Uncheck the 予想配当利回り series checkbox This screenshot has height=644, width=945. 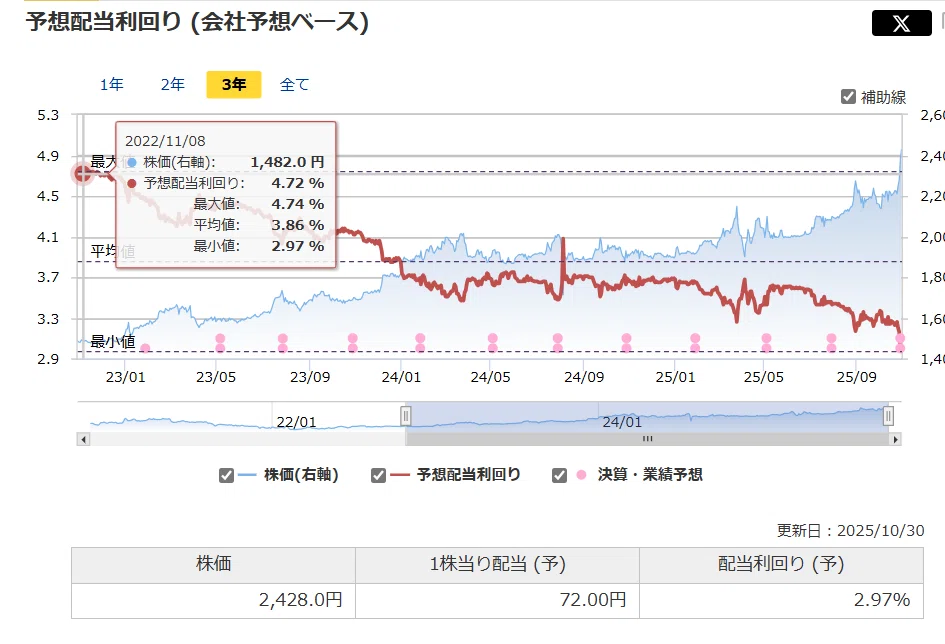coord(378,475)
